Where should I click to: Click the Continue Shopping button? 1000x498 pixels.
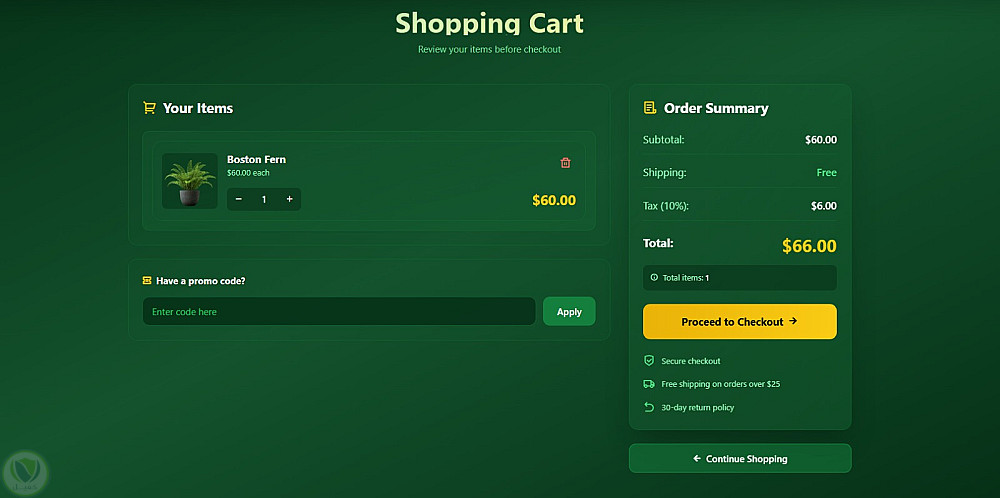739,459
